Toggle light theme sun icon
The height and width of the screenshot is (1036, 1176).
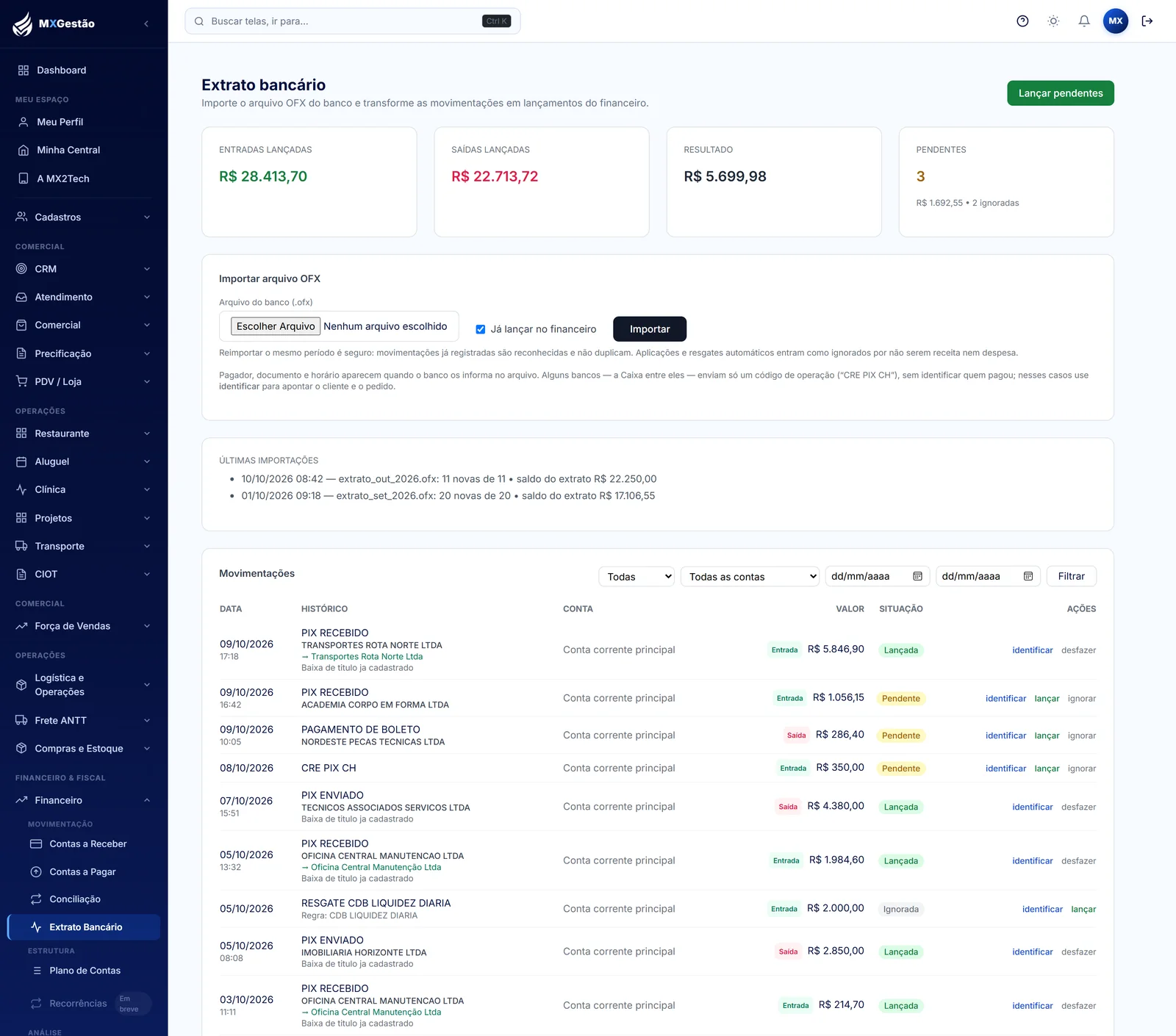pos(1053,21)
